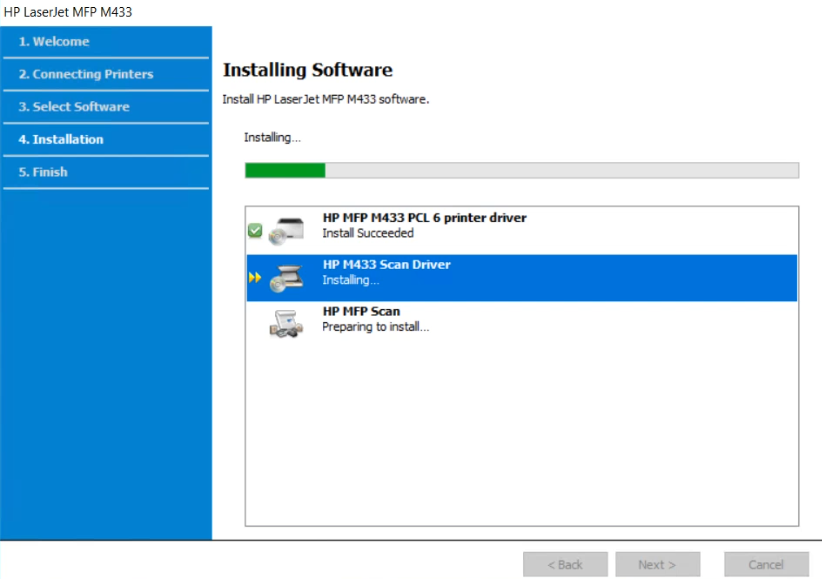Screen dimensions: 822x579
Task: Click the printer icon for PCL 6 driver
Action: pyautogui.click(x=287, y=231)
